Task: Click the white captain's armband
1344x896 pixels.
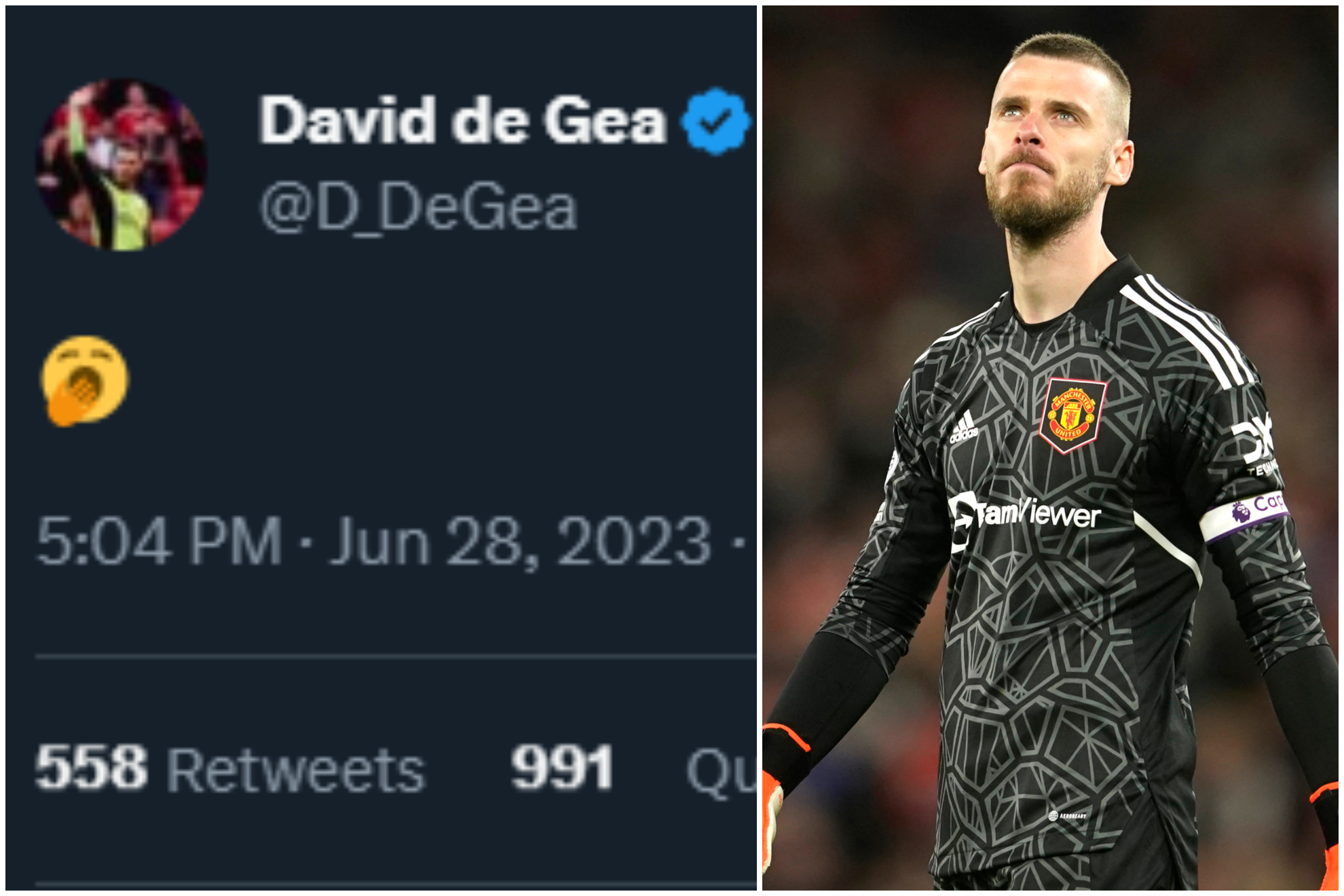Action: tap(1244, 518)
